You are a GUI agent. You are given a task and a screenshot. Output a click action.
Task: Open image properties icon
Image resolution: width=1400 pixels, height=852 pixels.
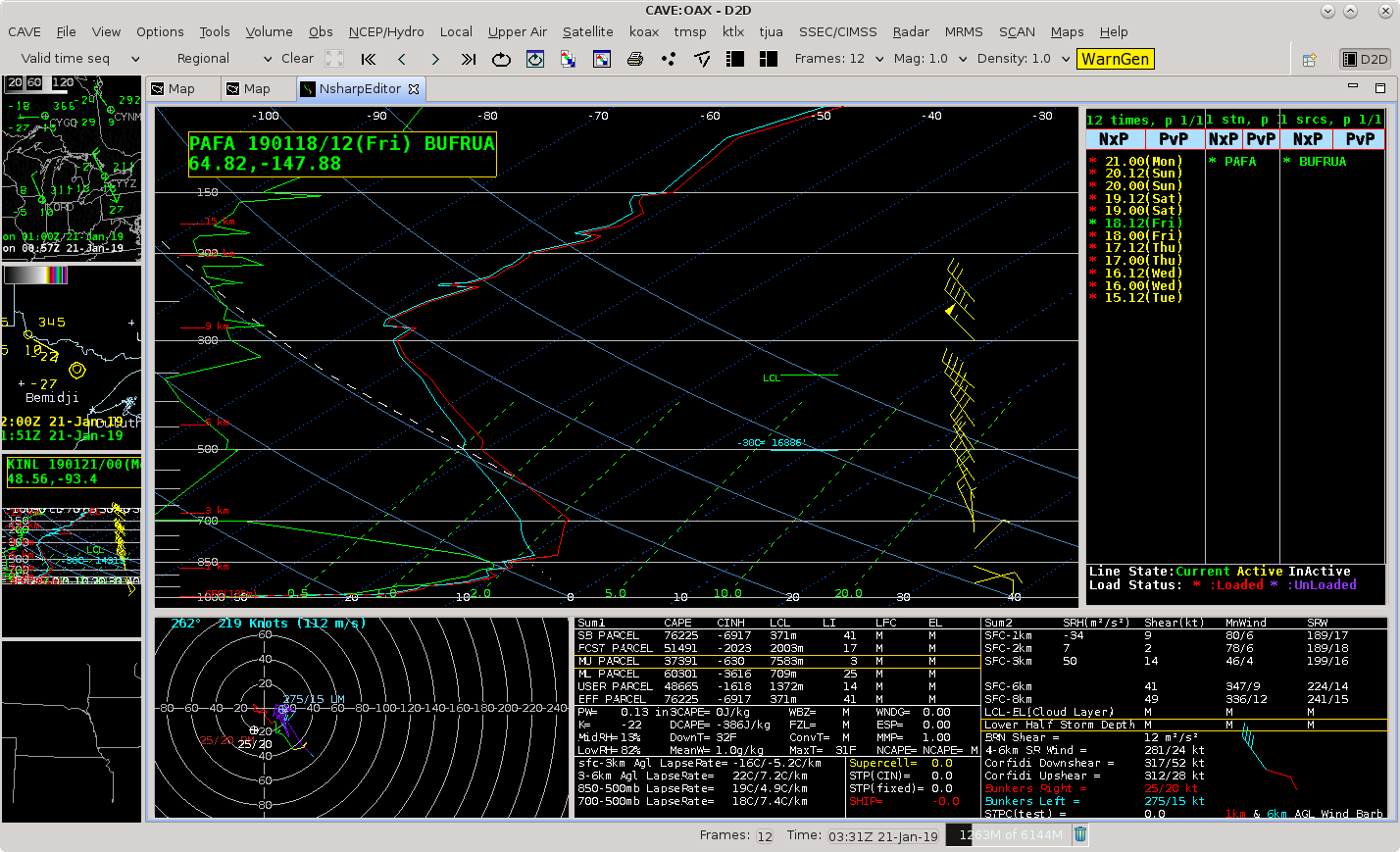(x=602, y=59)
